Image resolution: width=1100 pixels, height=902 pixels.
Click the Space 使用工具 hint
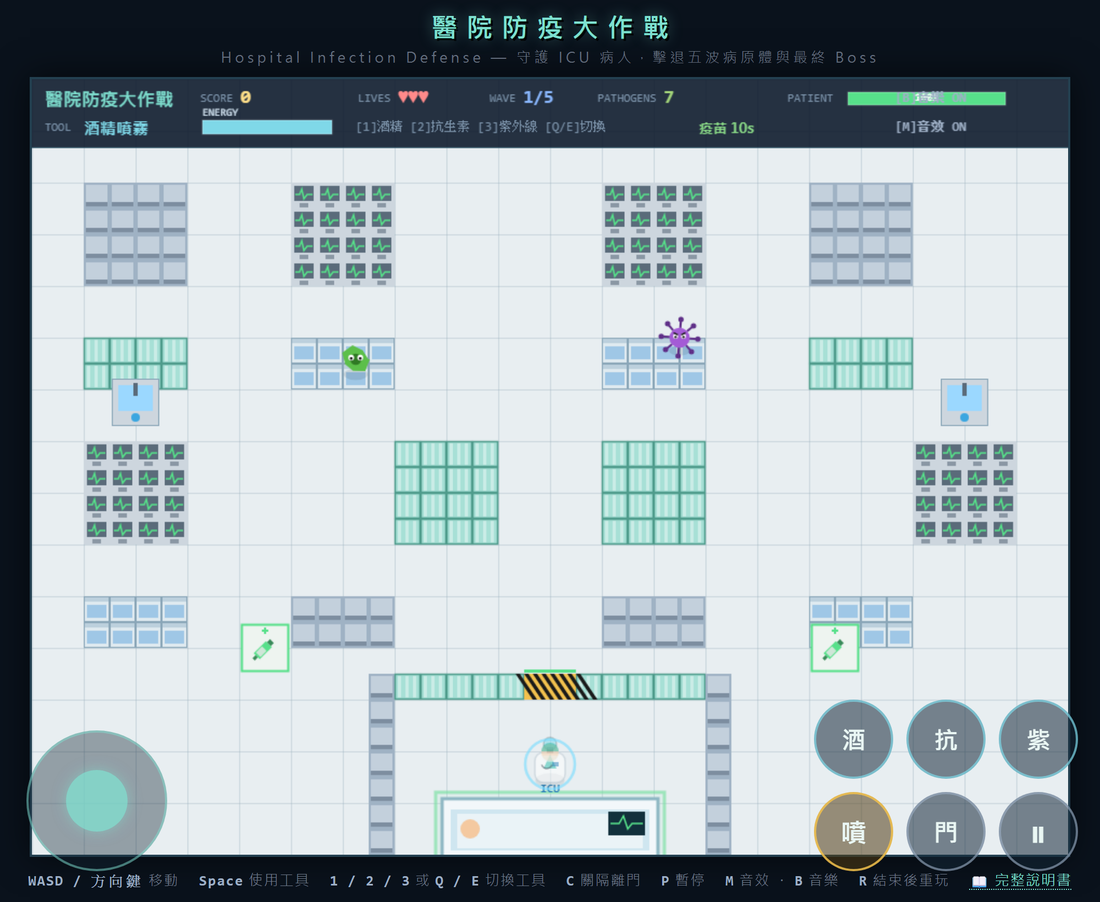pyautogui.click(x=254, y=880)
